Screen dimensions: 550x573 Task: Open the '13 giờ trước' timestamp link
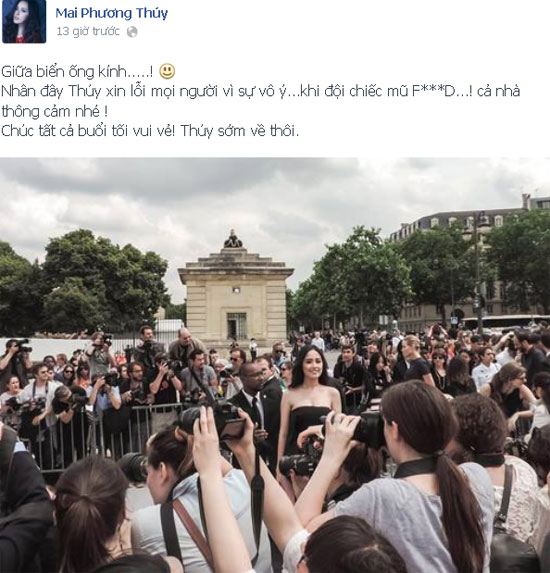click(x=88, y=31)
